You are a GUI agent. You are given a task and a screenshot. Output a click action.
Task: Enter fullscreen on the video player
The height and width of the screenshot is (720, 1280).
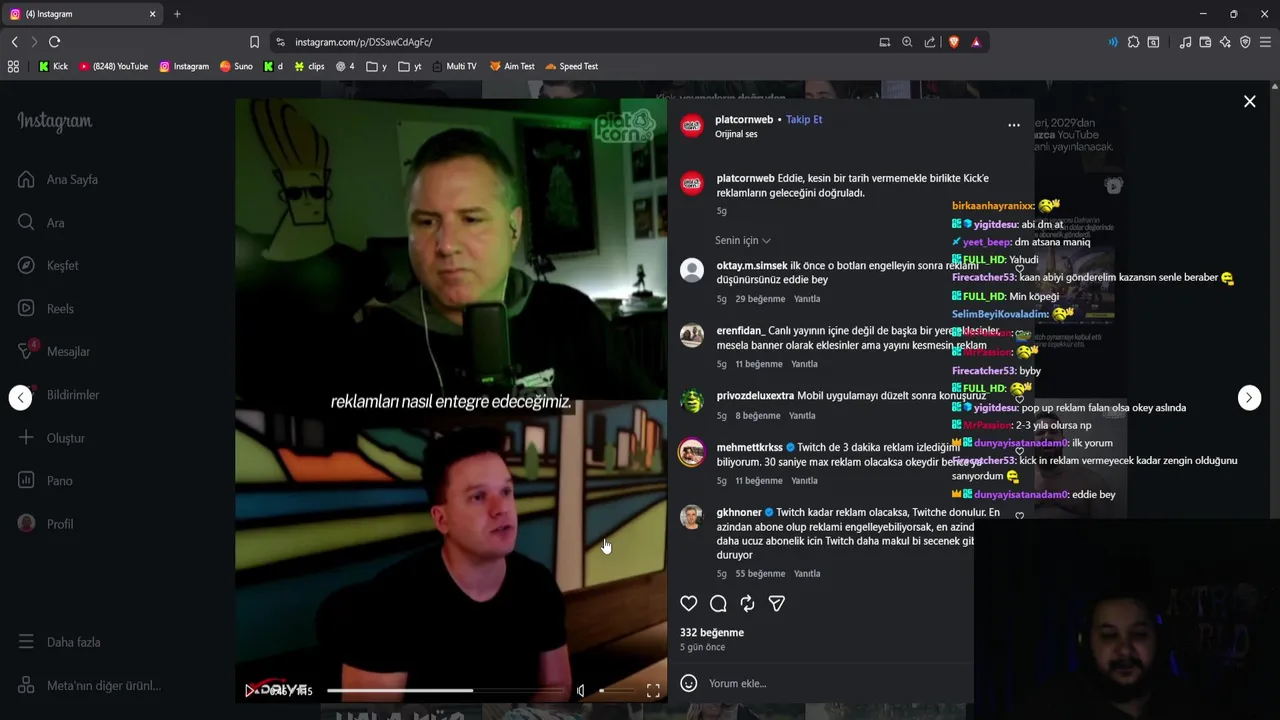coord(653,690)
